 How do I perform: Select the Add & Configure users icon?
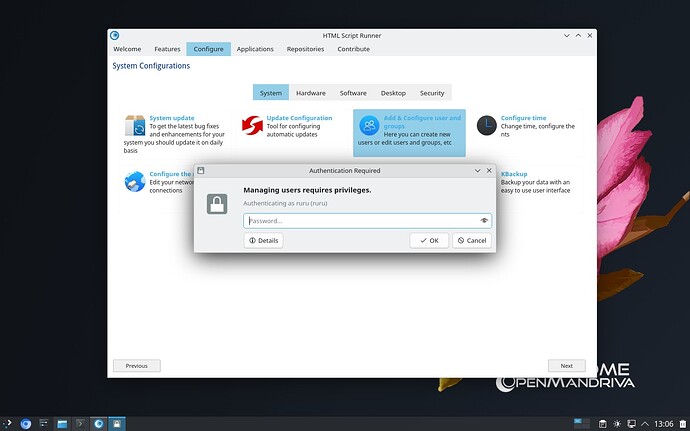click(369, 125)
